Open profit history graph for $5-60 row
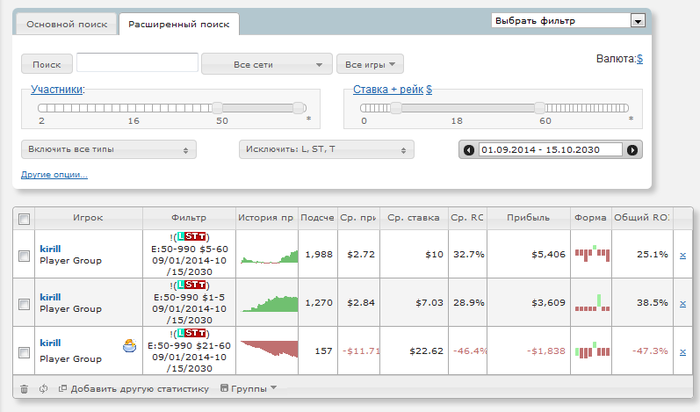 click(269, 257)
